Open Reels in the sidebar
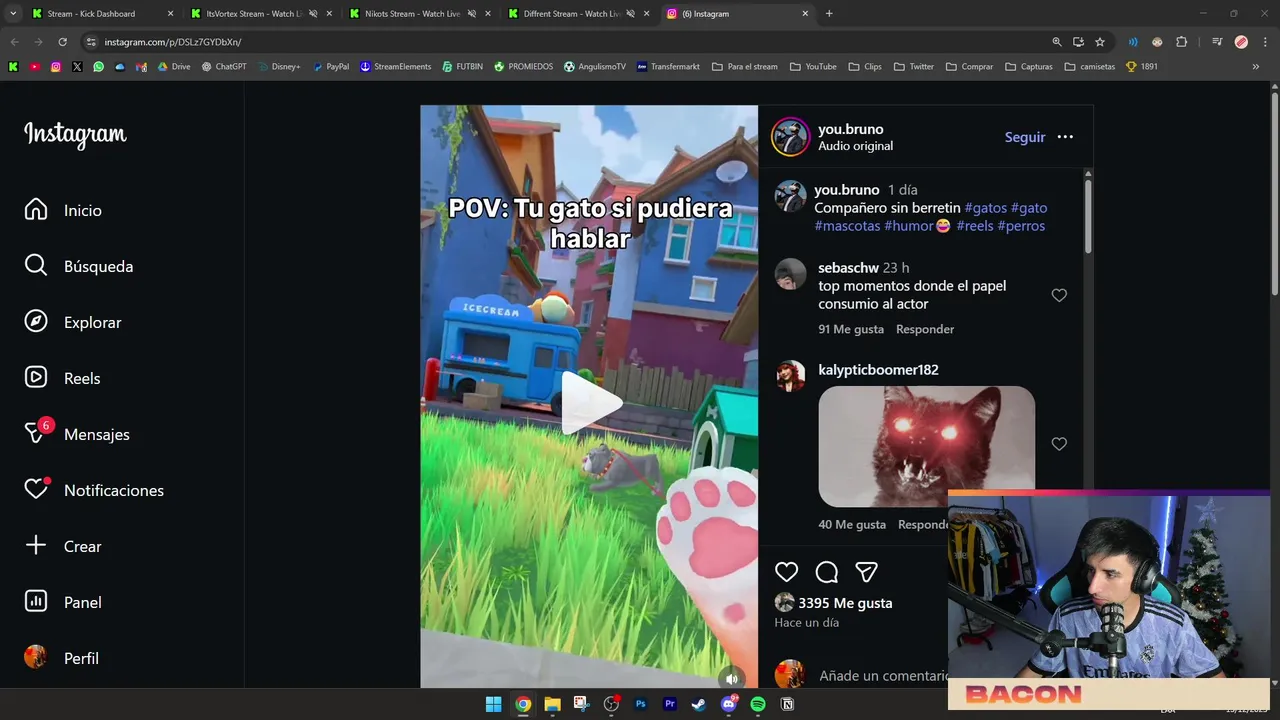1280x720 pixels. [62, 378]
